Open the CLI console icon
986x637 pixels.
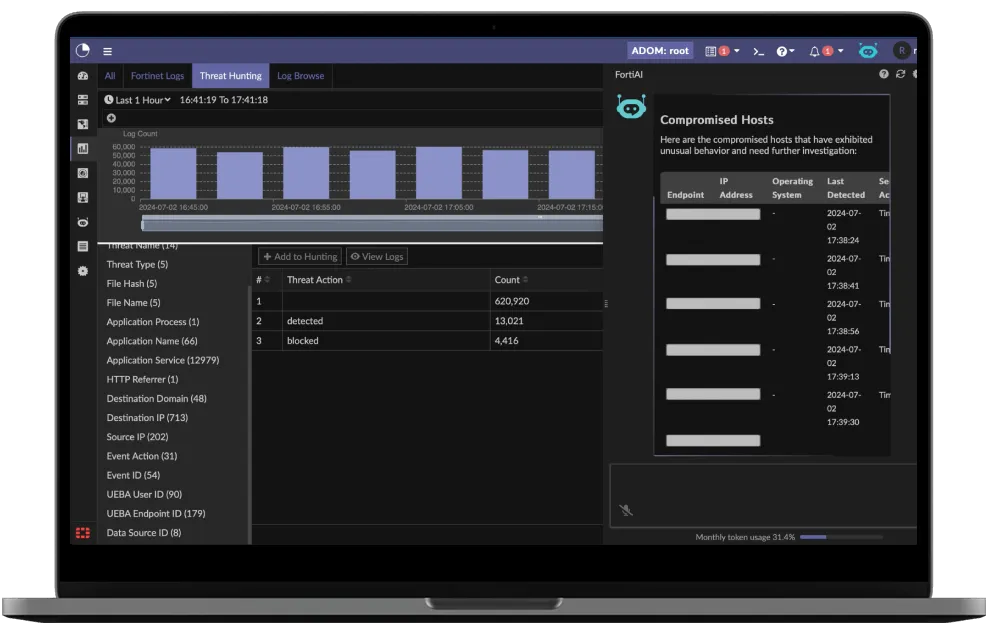tap(758, 52)
